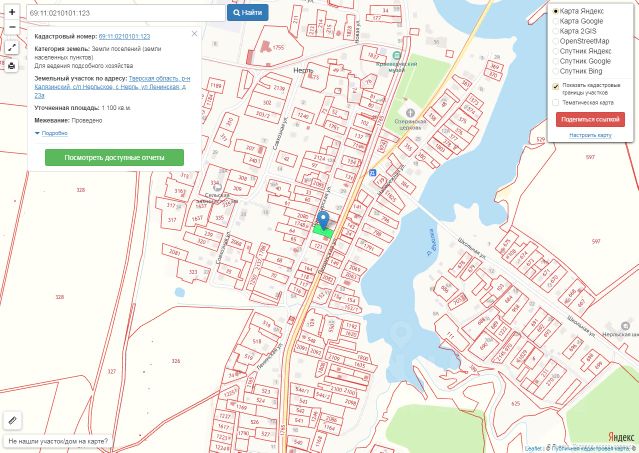Zoom in with the plus button

coord(12,12)
